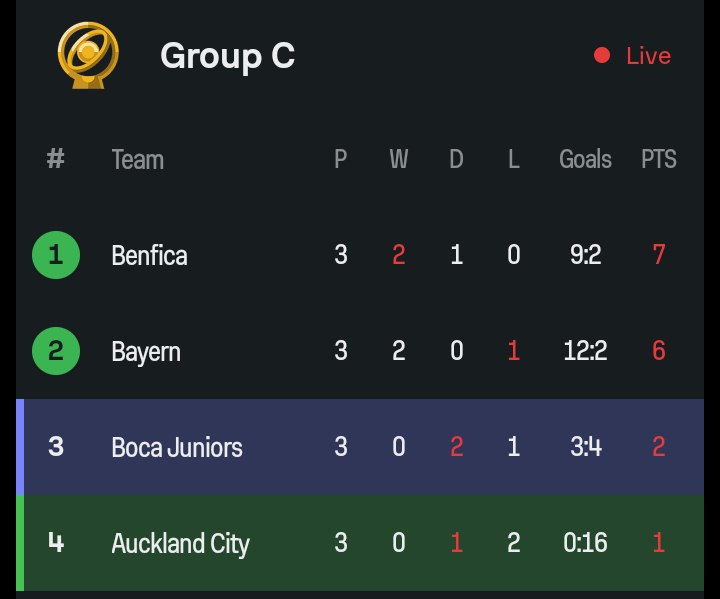
Task: Open the Benfica team page
Action: click(149, 255)
